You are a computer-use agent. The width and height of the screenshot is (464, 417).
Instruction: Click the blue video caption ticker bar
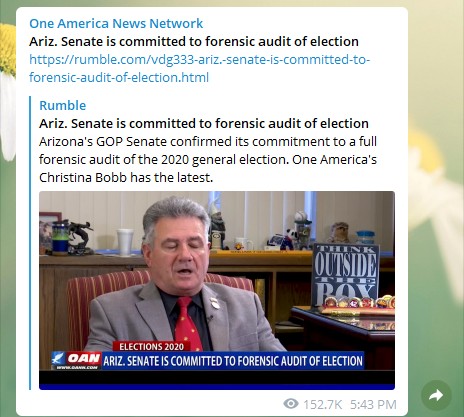233,360
